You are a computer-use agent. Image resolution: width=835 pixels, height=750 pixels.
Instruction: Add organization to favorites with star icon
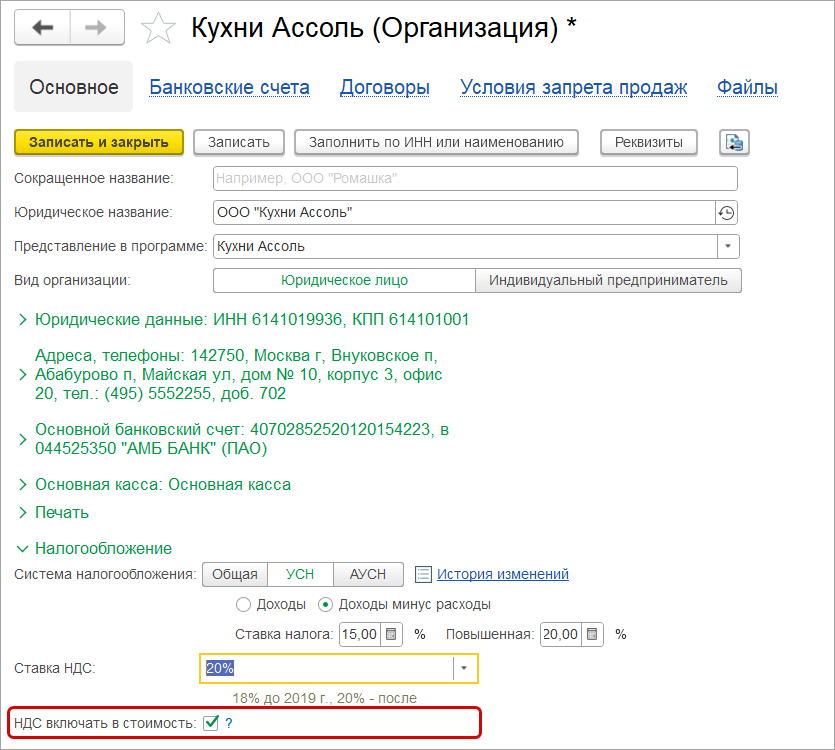click(x=158, y=28)
